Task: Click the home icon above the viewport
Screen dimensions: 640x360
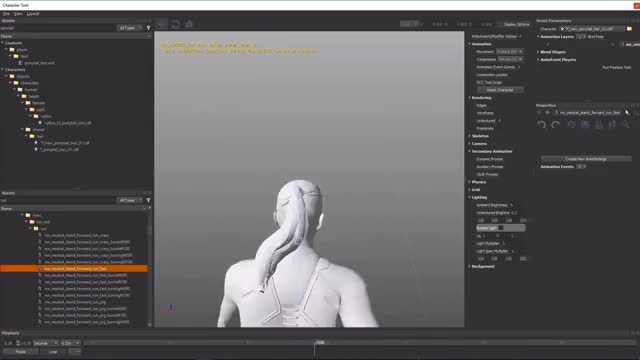Action: (189, 24)
